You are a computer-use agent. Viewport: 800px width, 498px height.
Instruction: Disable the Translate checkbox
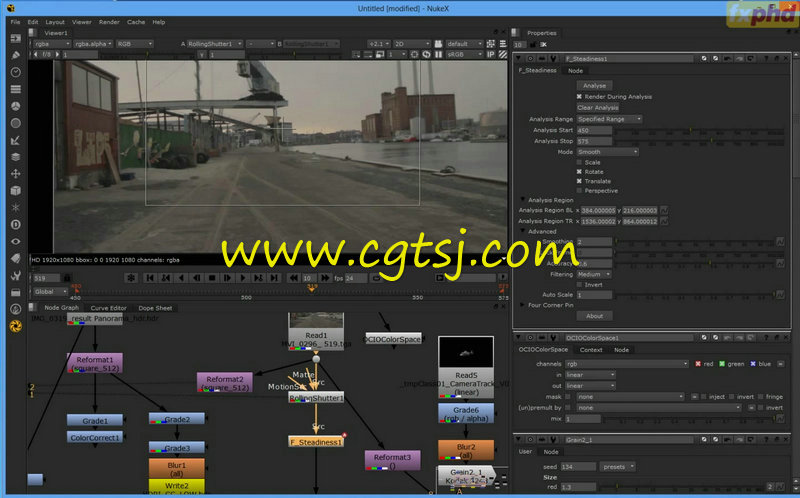(579, 181)
